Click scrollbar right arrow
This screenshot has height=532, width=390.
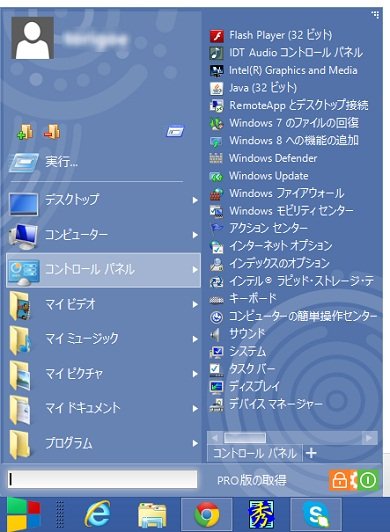coord(369,438)
